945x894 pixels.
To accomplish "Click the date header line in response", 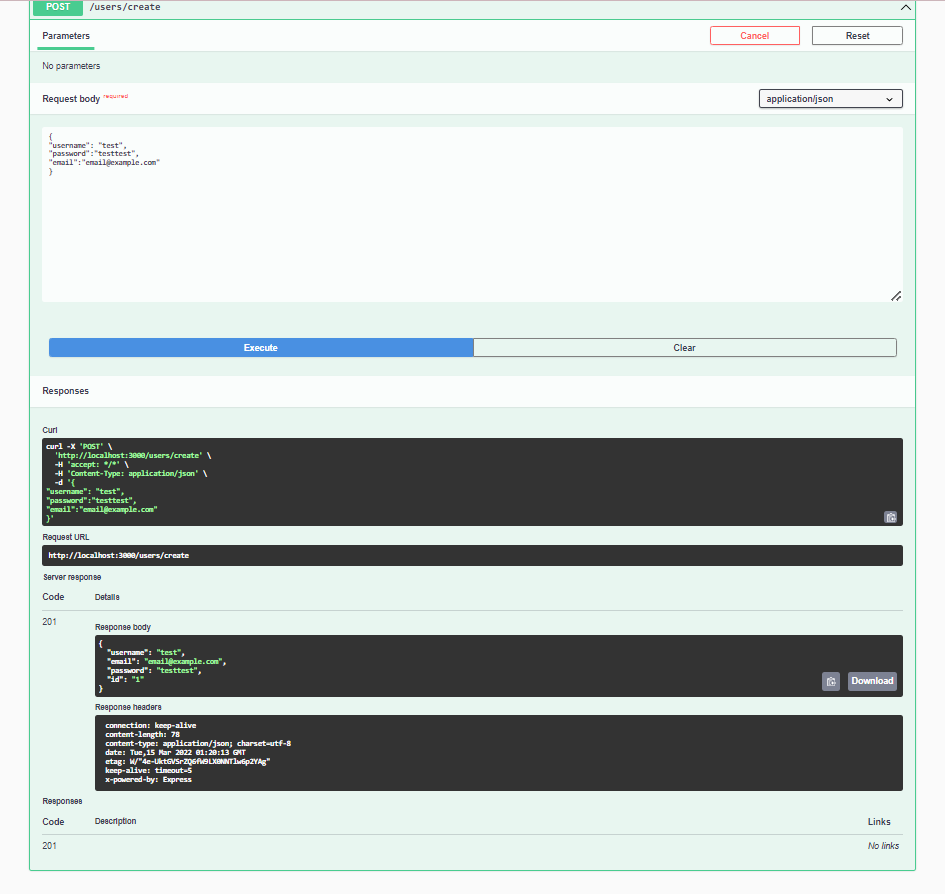I will [x=175, y=752].
